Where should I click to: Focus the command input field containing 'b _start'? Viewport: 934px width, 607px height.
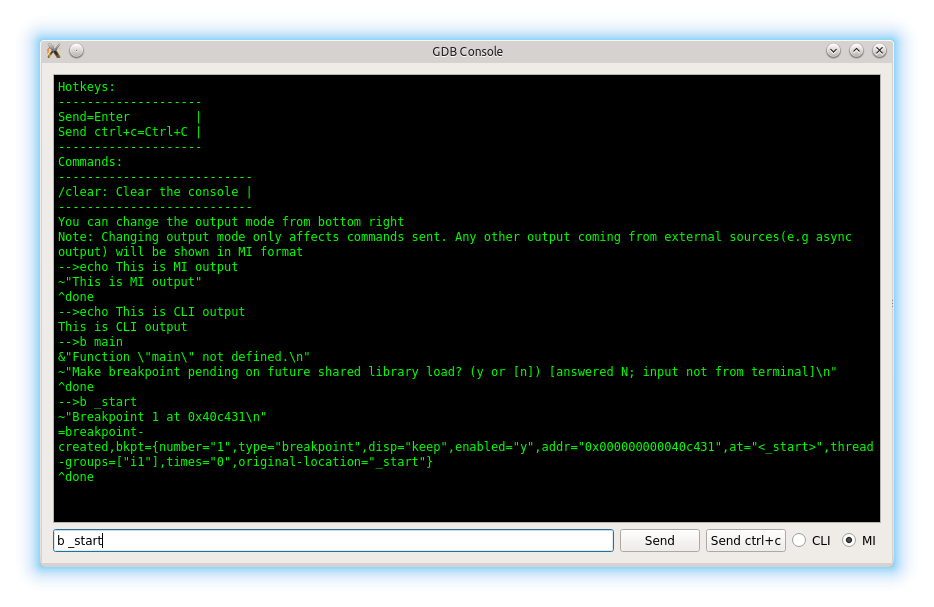point(334,540)
